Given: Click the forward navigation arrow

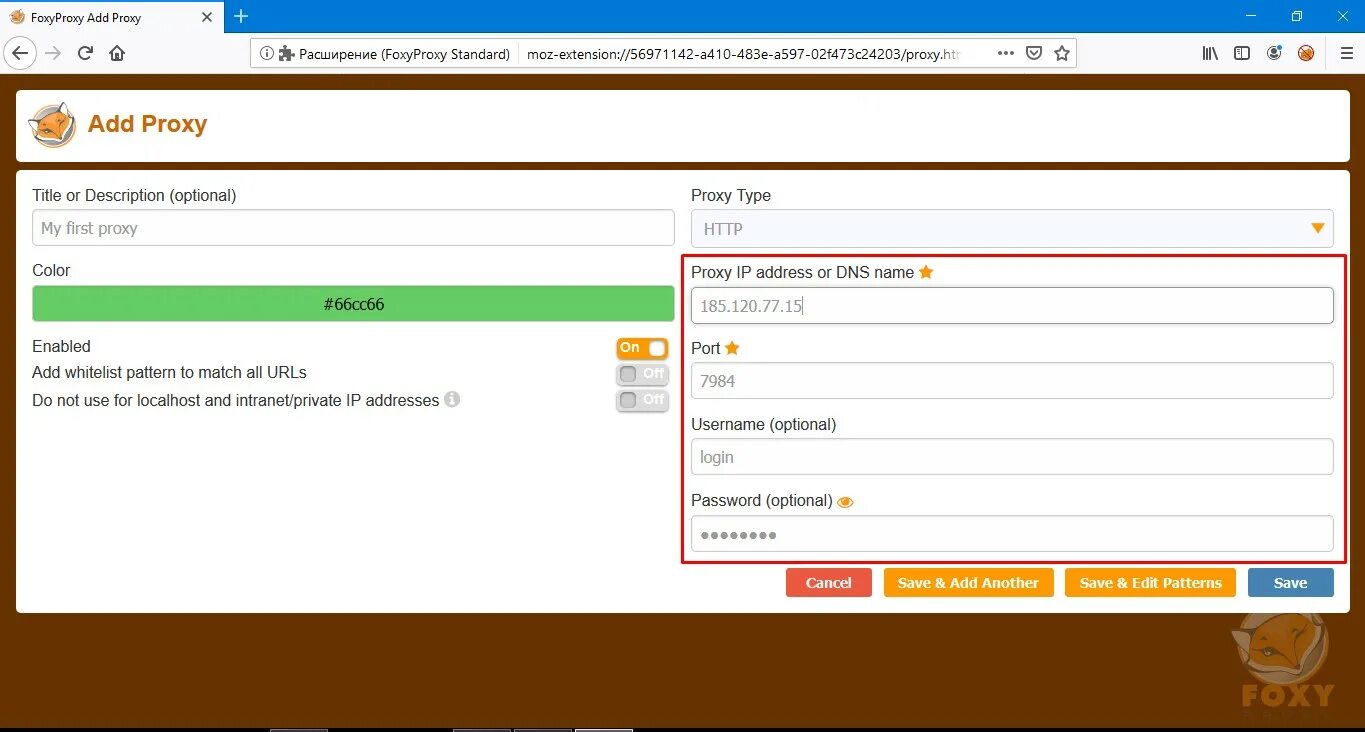Looking at the screenshot, I should coord(54,53).
